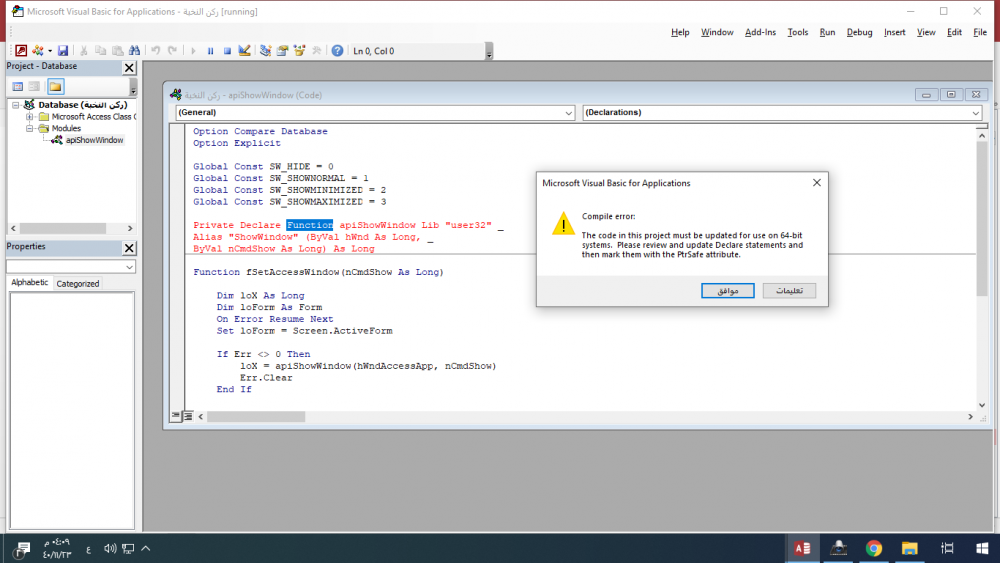The height and width of the screenshot is (563, 1000).
Task: Open the Add-Ins menu
Action: pos(760,32)
